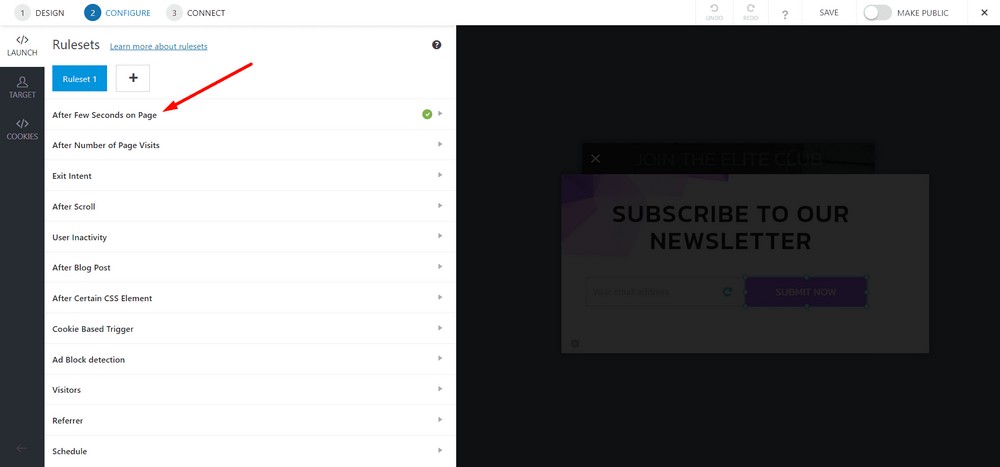Viewport: 1000px width, 467px height.
Task: Click the refresh icon in email field
Action: 728,292
